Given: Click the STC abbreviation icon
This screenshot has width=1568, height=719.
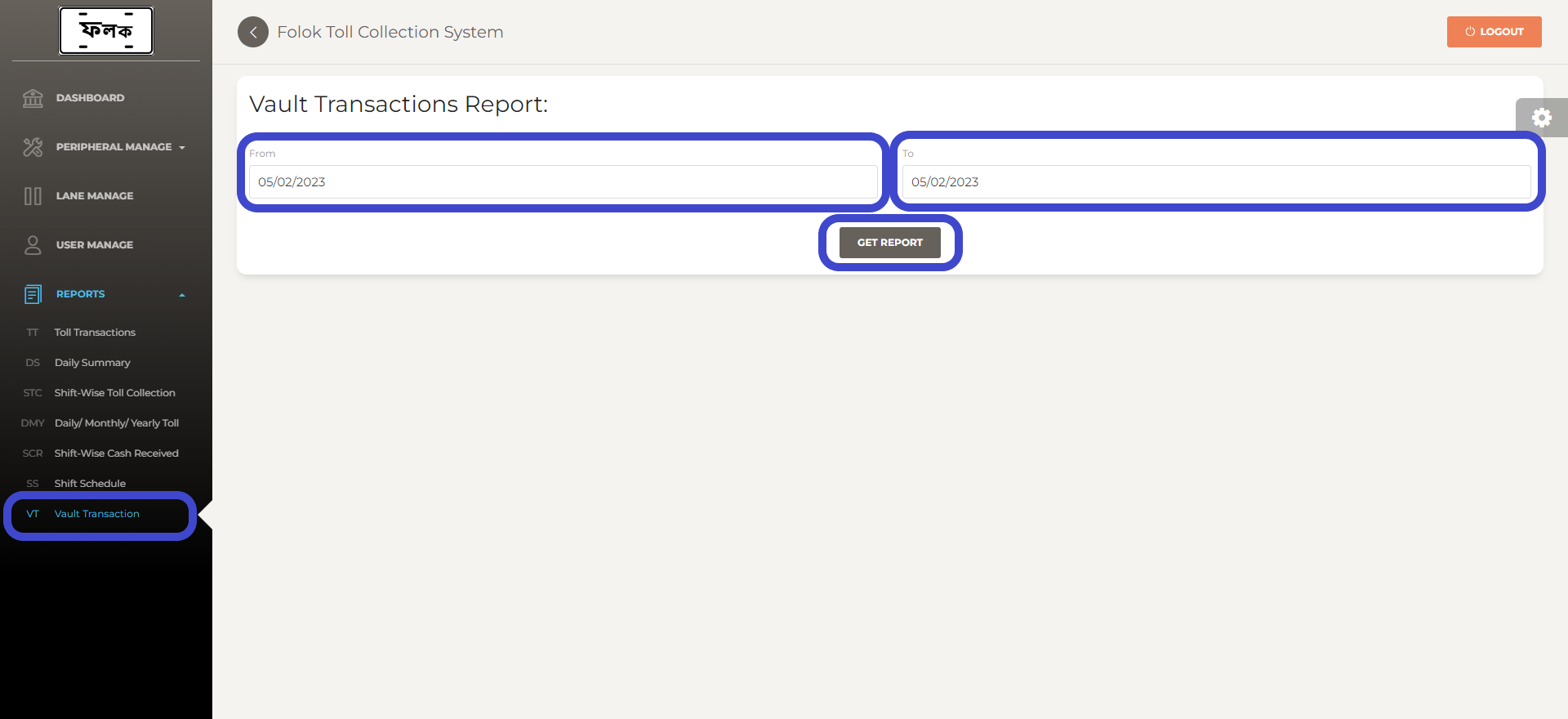Looking at the screenshot, I should [x=33, y=393].
